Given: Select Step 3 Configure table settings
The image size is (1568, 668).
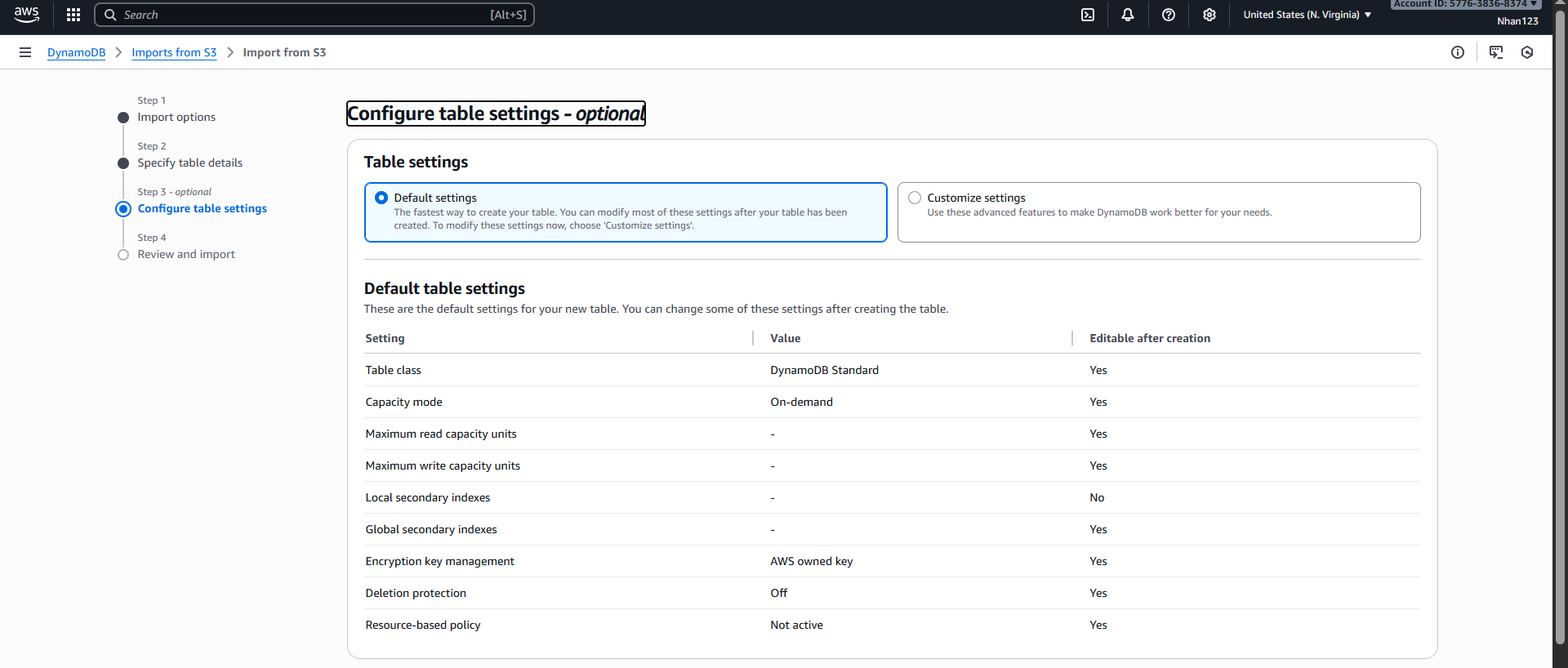Looking at the screenshot, I should (x=202, y=208).
